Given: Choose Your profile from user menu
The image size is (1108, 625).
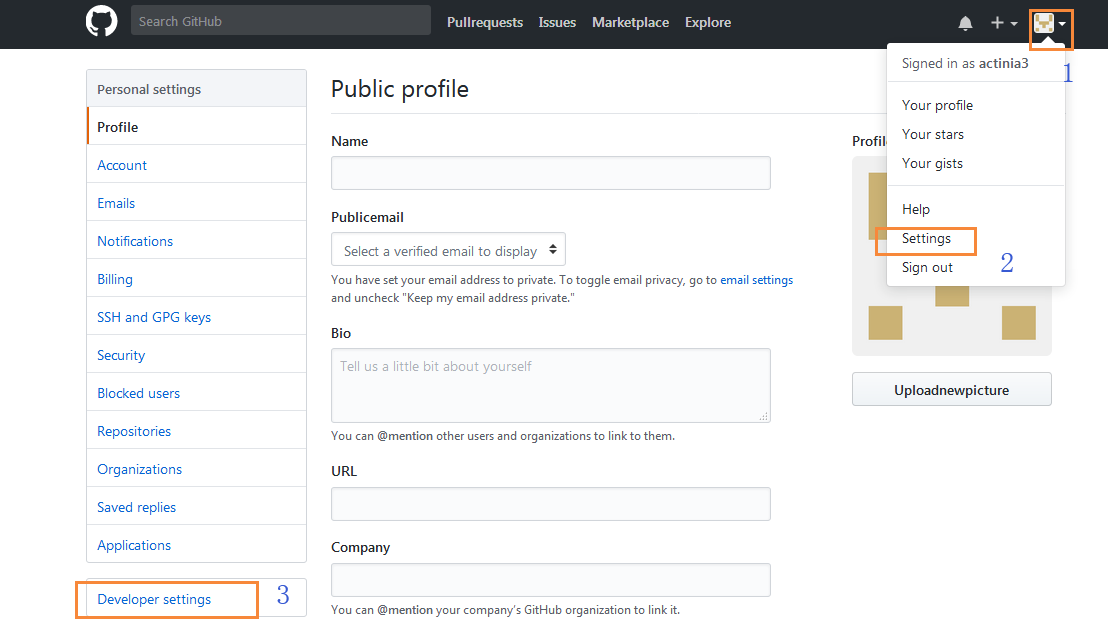Looking at the screenshot, I should click(x=937, y=105).
